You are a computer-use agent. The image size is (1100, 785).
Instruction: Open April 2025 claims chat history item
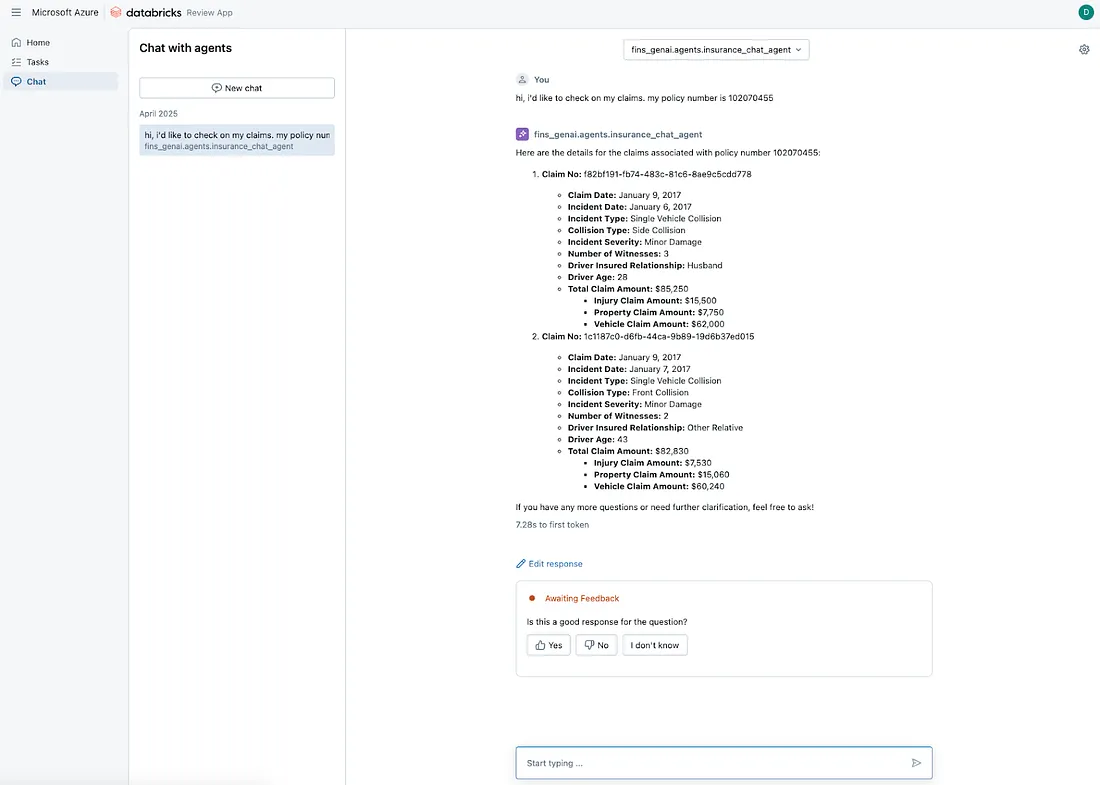(x=237, y=140)
